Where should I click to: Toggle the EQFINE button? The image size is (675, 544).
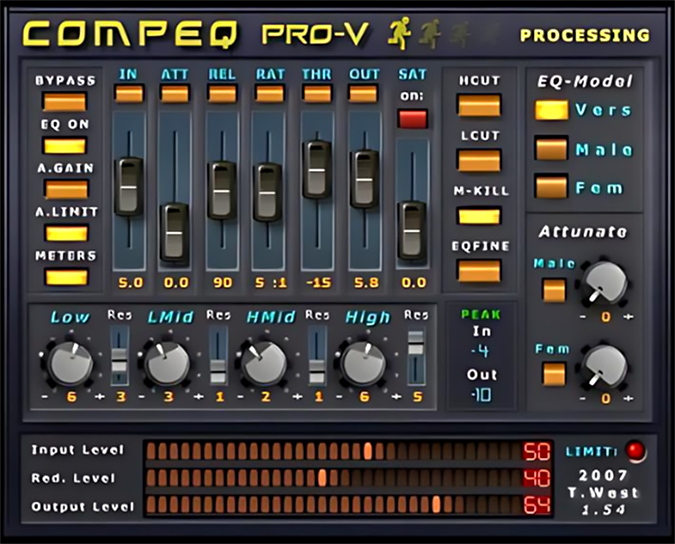point(479,271)
